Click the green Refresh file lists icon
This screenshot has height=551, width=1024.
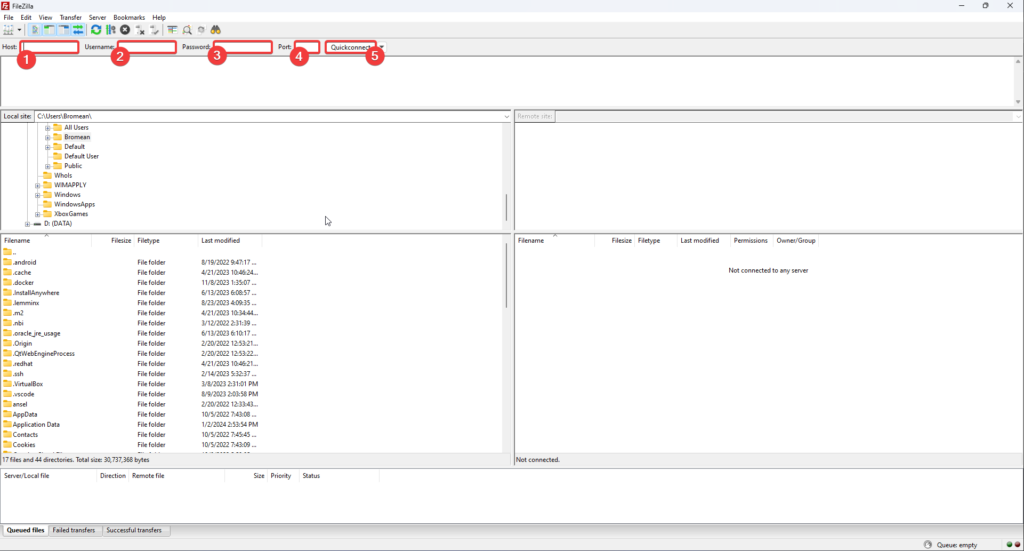(96, 30)
